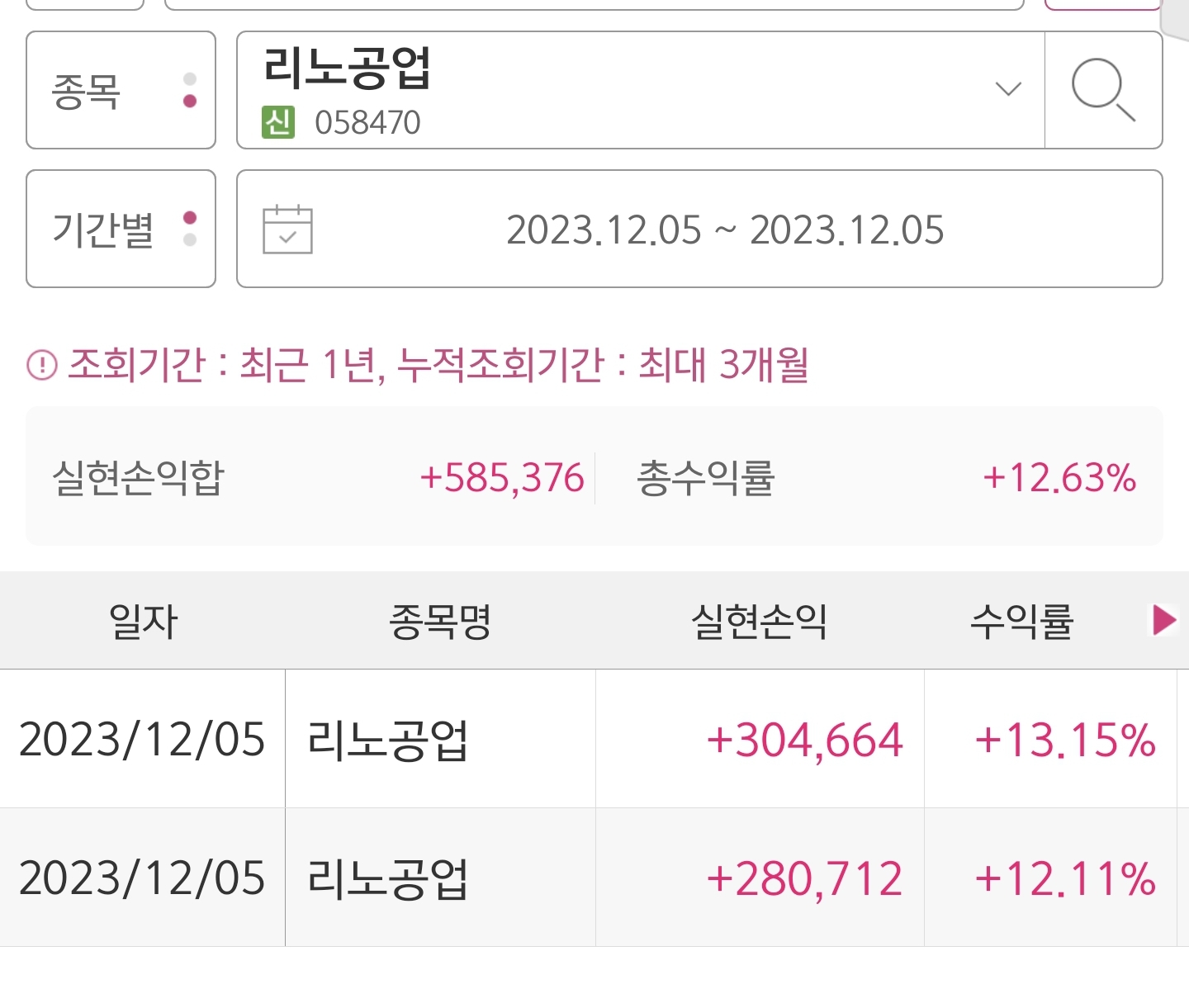Expand the 리노공업 stock dropdown chevron

pyautogui.click(x=1008, y=89)
